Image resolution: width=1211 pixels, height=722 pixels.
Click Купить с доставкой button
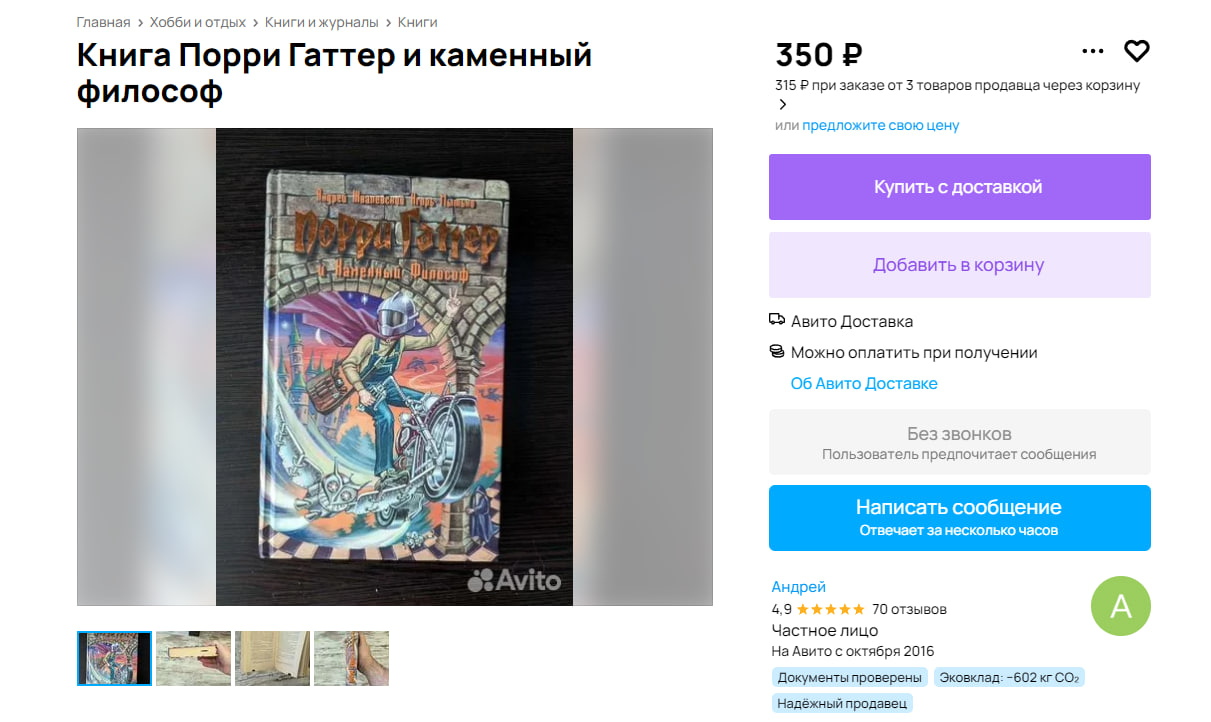click(960, 187)
